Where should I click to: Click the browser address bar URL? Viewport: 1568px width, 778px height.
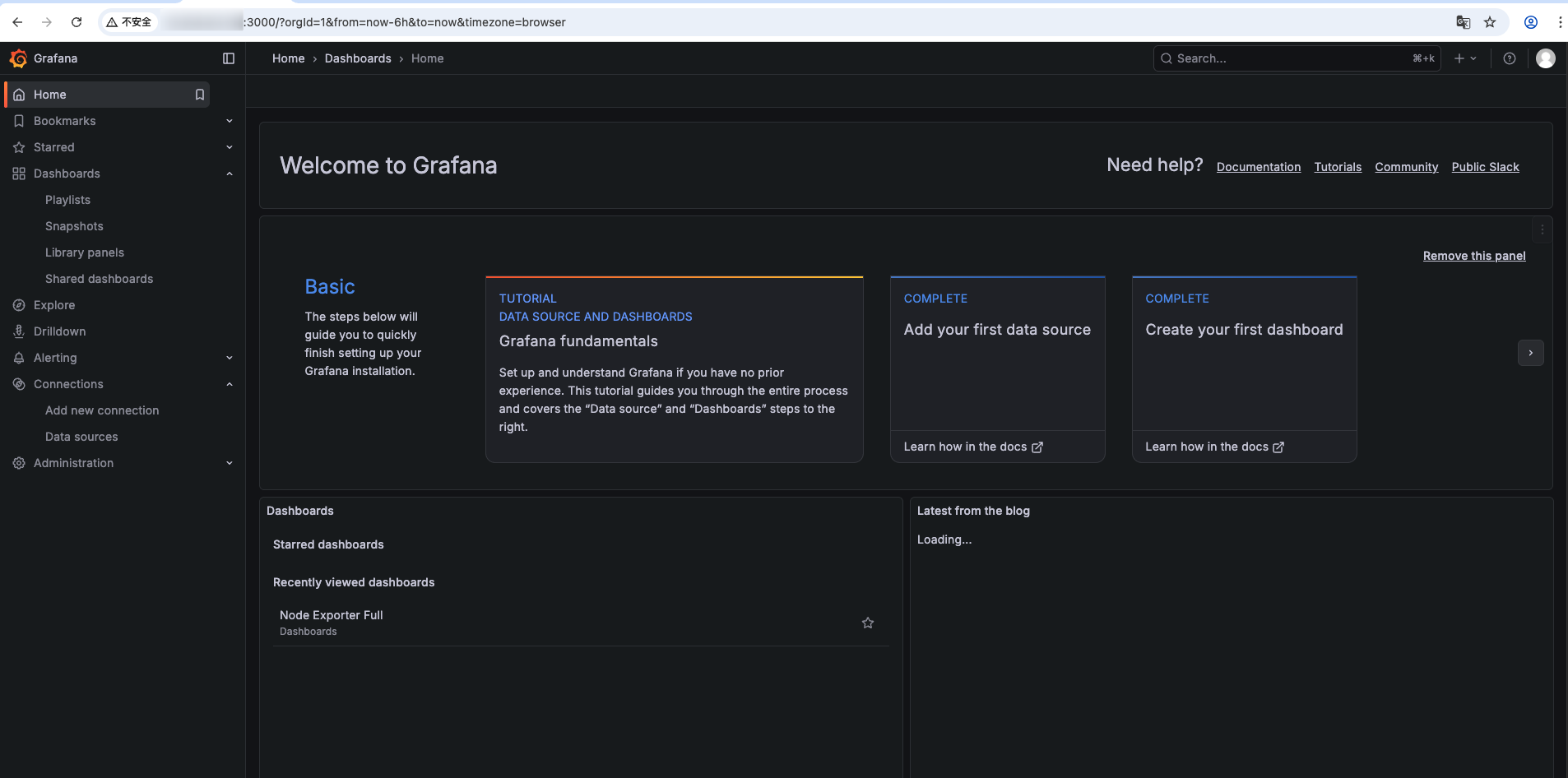point(403,22)
